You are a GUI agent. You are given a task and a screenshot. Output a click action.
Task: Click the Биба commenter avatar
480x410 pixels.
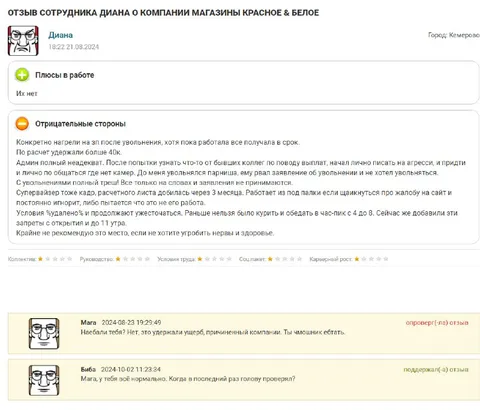44,380
